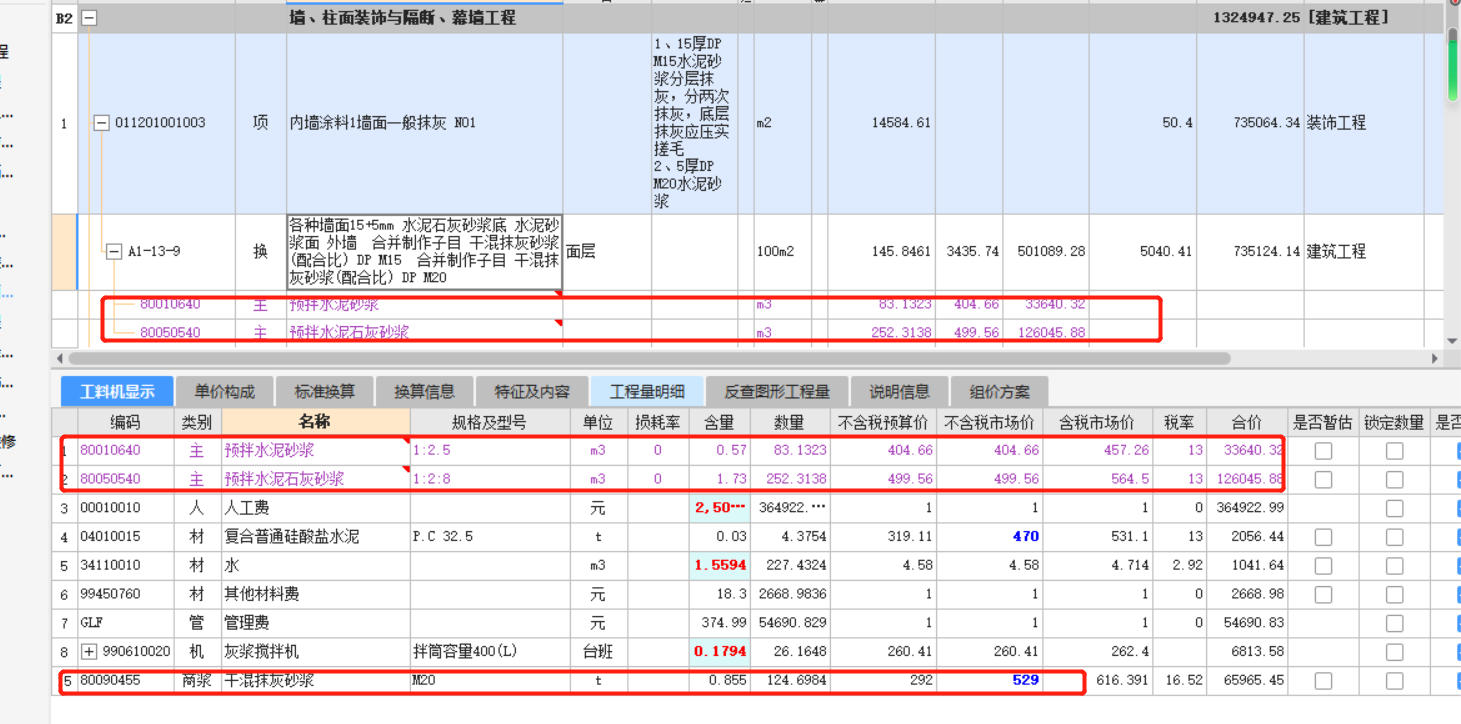
Task: Toggle 是否暂估 for the 水 row
Action: click(x=1323, y=565)
